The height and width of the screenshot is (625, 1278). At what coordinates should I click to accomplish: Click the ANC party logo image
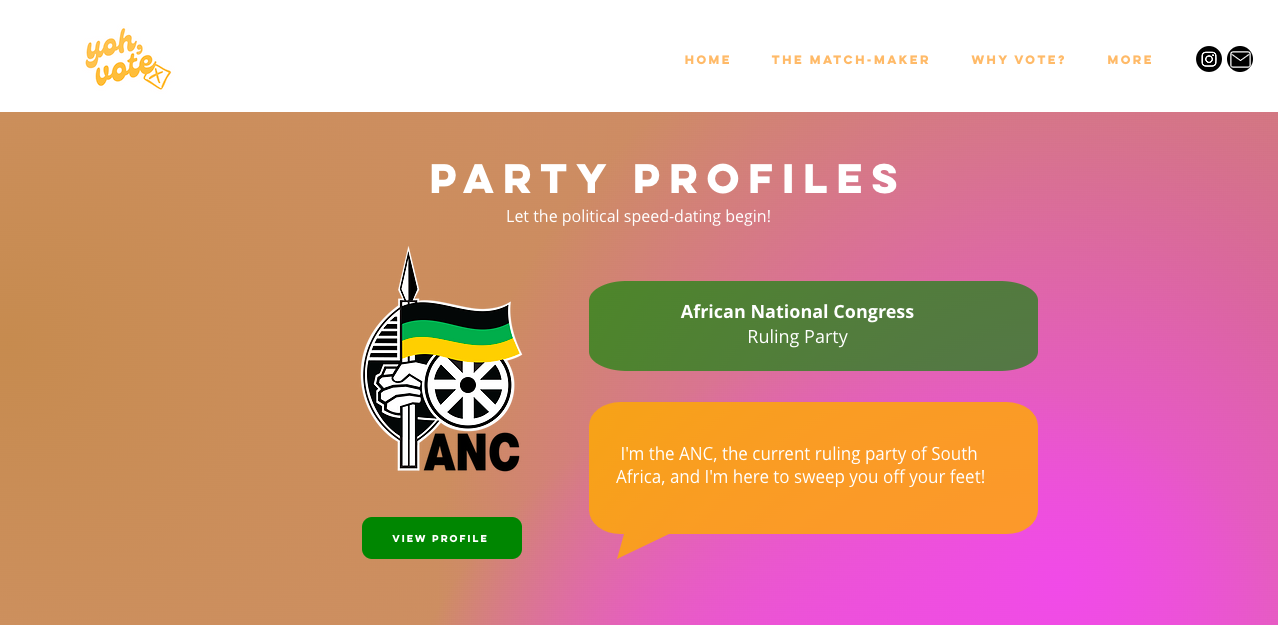point(441,360)
